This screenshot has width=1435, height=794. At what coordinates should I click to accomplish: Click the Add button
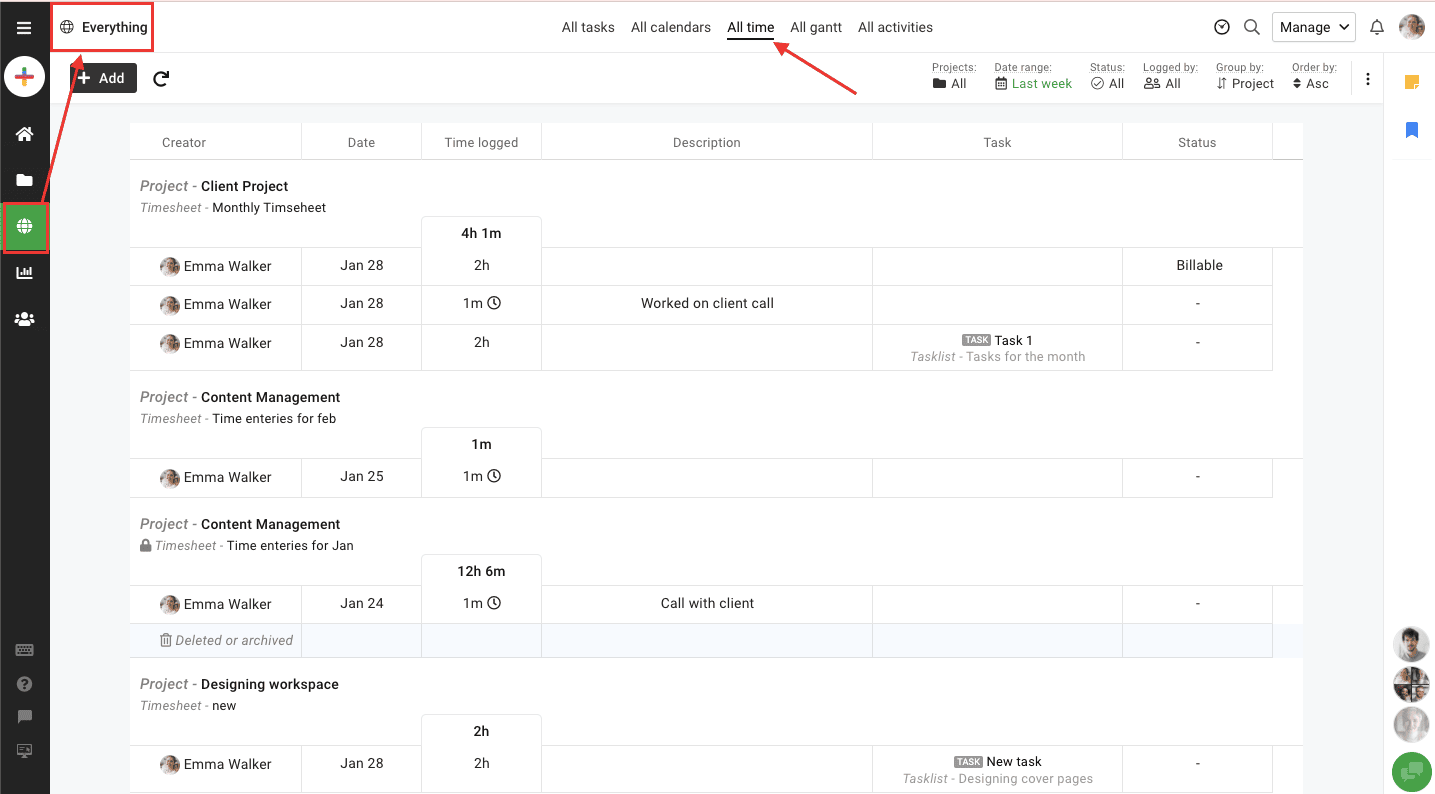(x=103, y=77)
